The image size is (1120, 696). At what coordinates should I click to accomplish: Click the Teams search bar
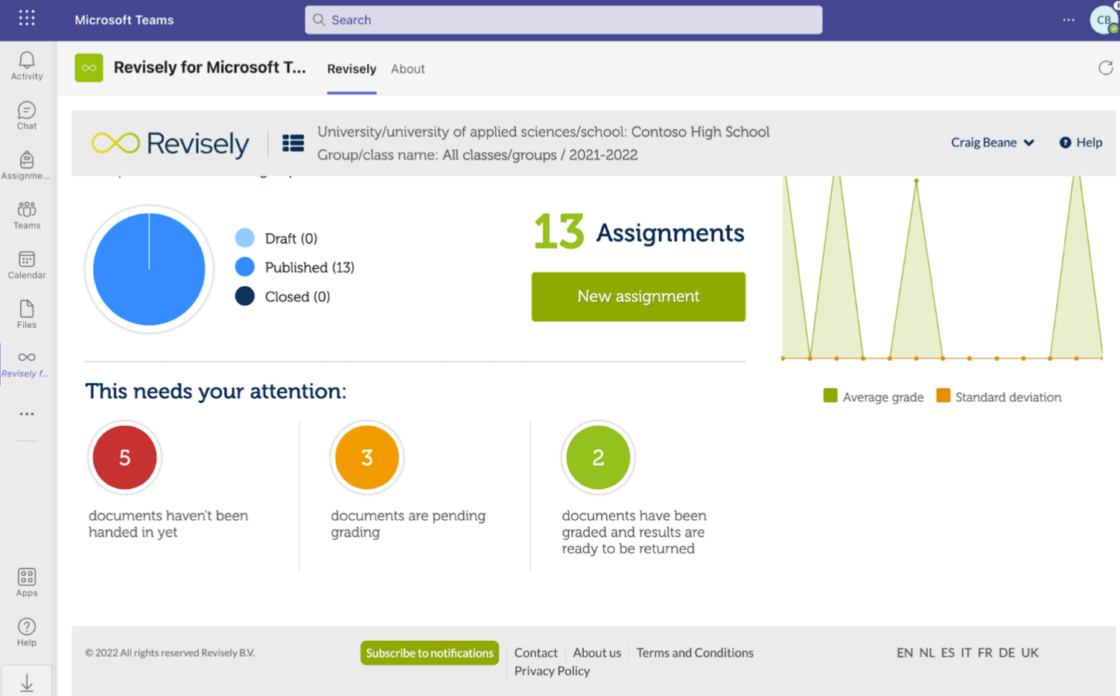(563, 20)
